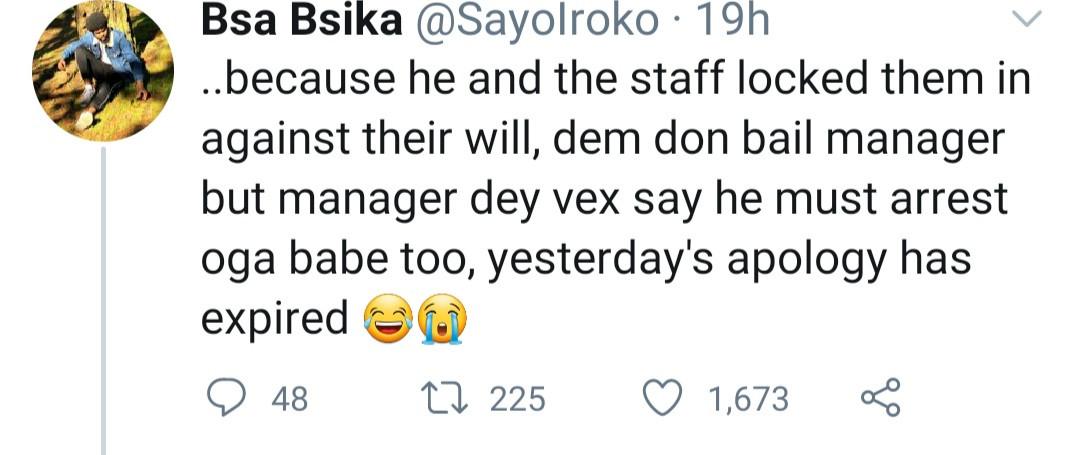Click the reply speech bubble icon
1080x455 pixels.
point(227,399)
